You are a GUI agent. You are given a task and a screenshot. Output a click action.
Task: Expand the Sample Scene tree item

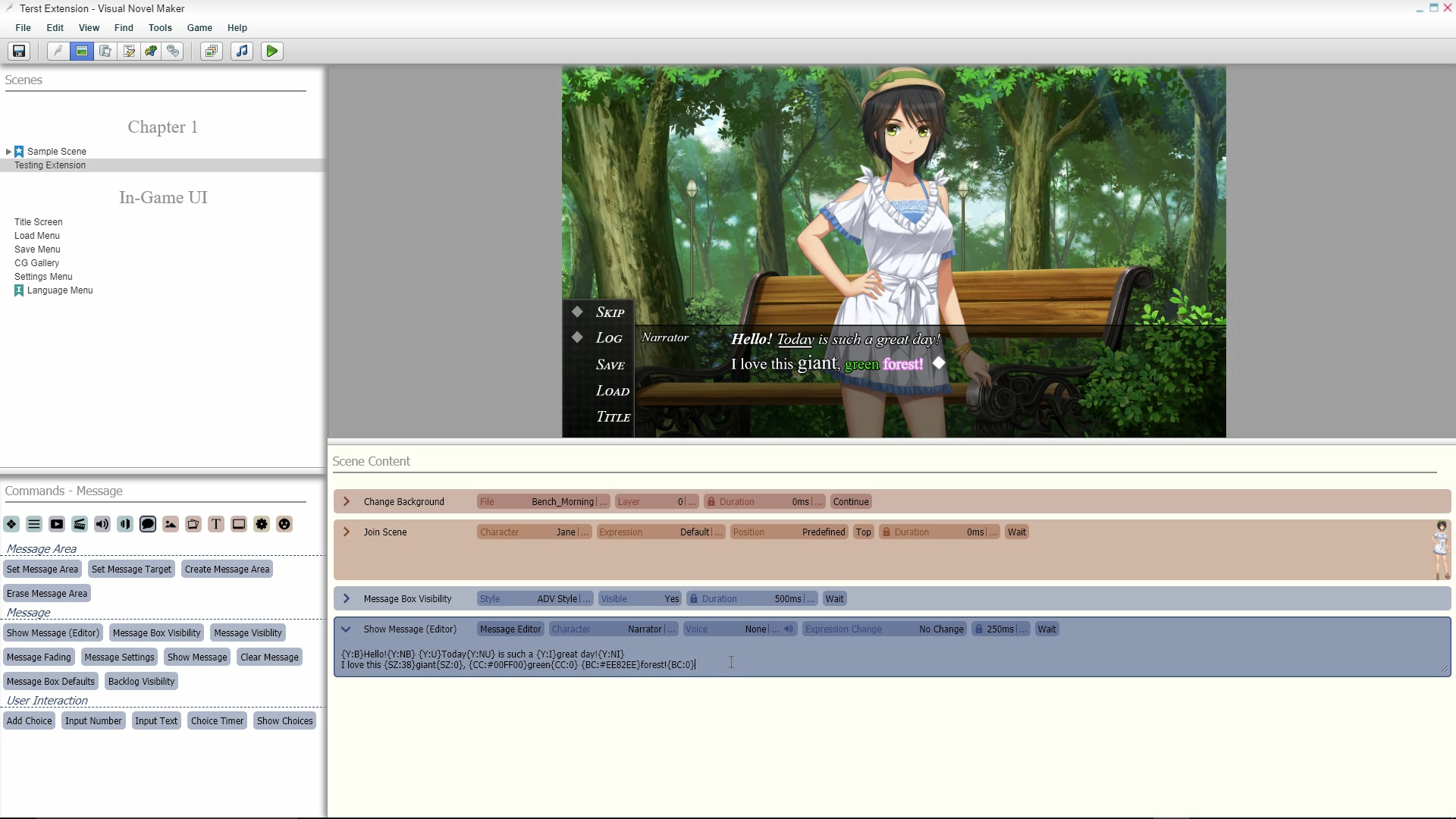[8, 152]
